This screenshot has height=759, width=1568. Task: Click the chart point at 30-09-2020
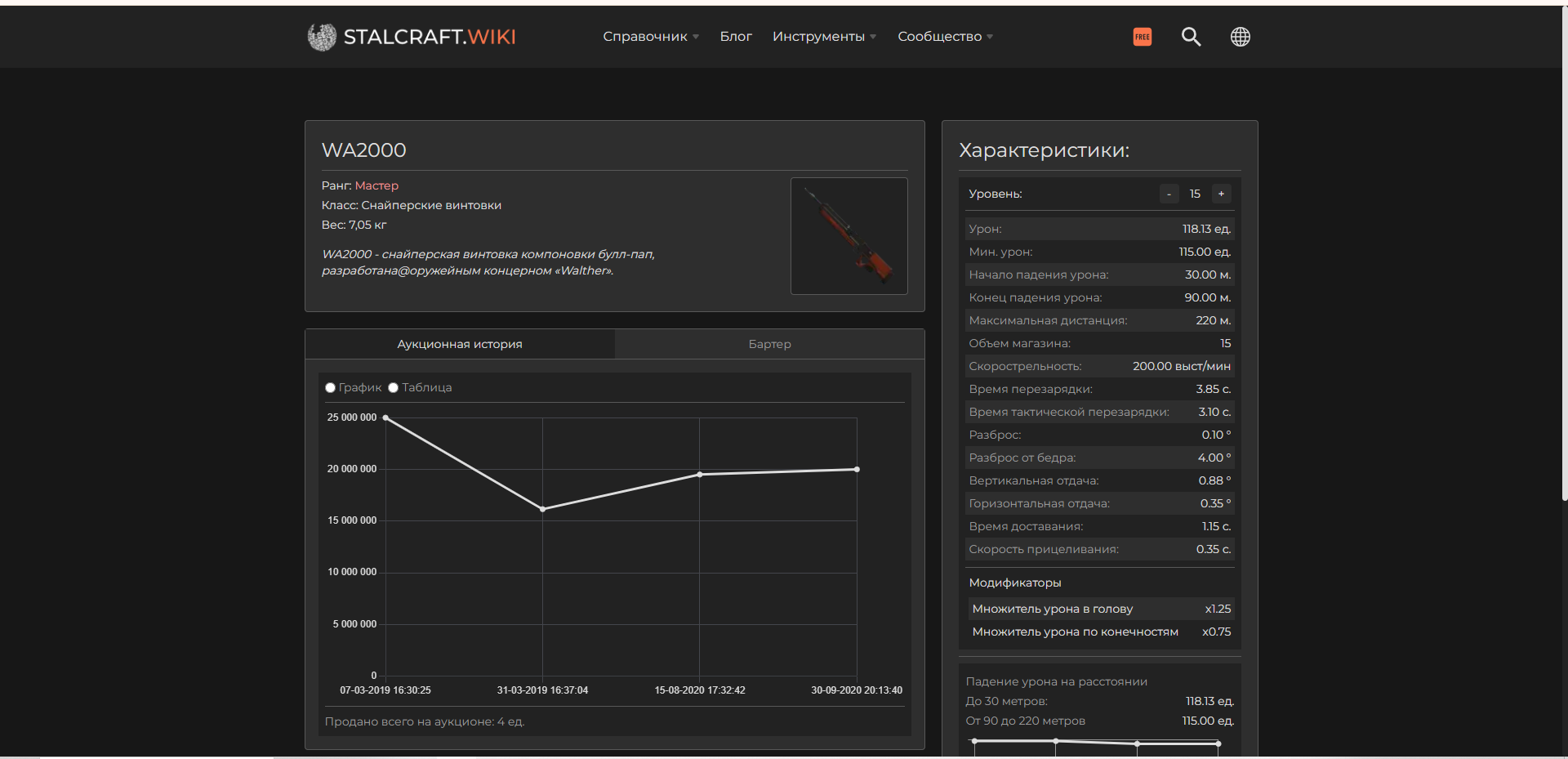point(857,469)
